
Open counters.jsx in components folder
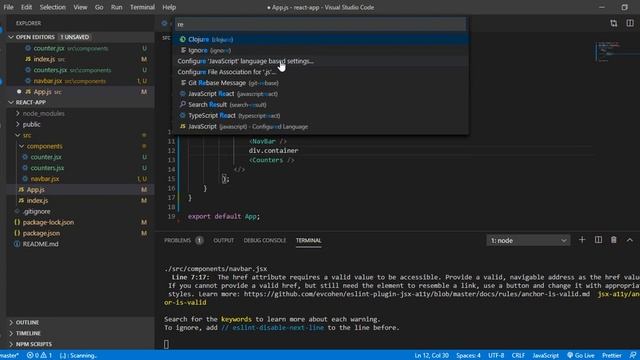point(80,168)
